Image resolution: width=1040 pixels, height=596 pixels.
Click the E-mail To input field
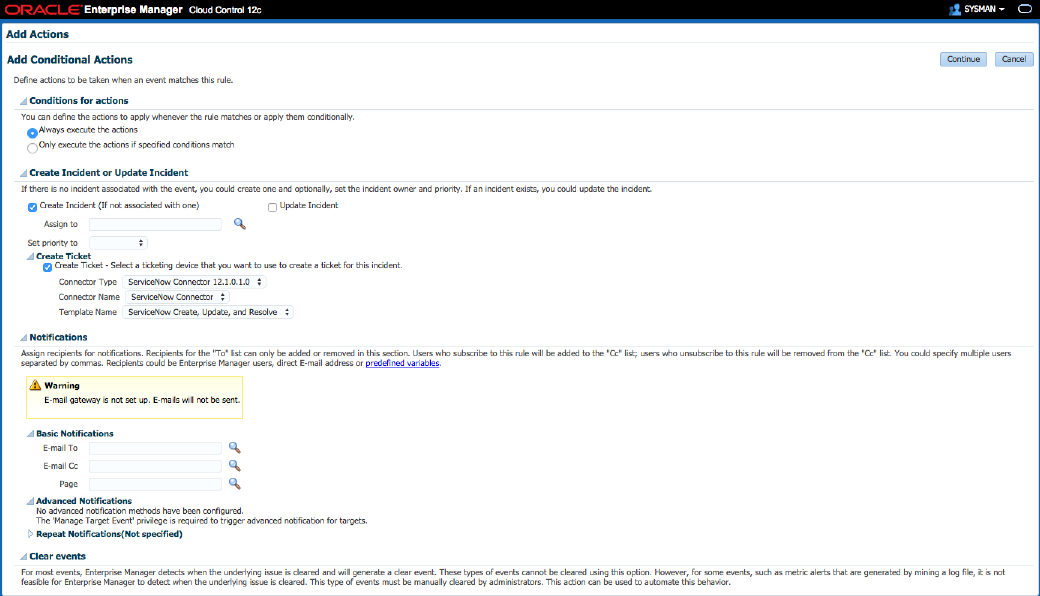pos(155,448)
